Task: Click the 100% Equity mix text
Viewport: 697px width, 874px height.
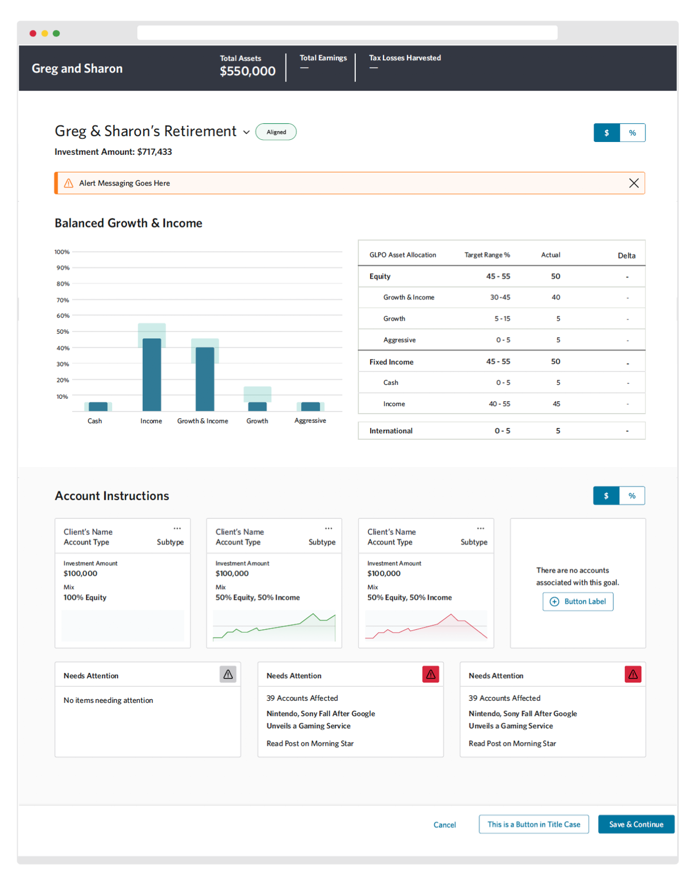Action: 85,597
